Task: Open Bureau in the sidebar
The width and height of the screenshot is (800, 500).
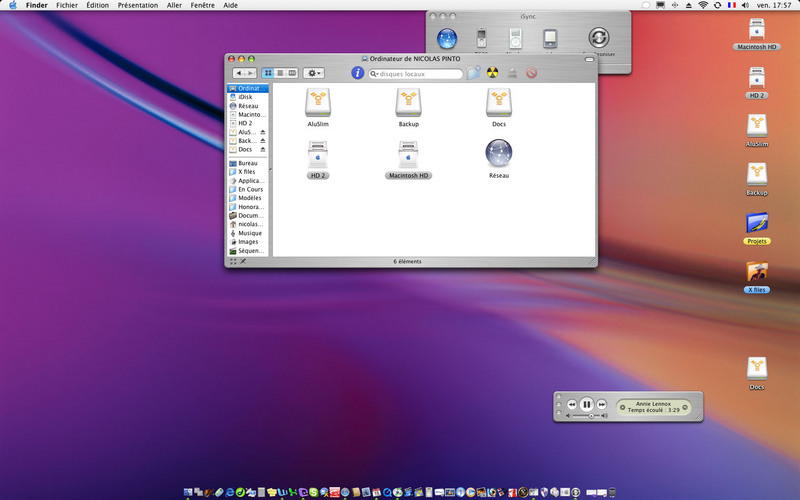Action: [247, 163]
